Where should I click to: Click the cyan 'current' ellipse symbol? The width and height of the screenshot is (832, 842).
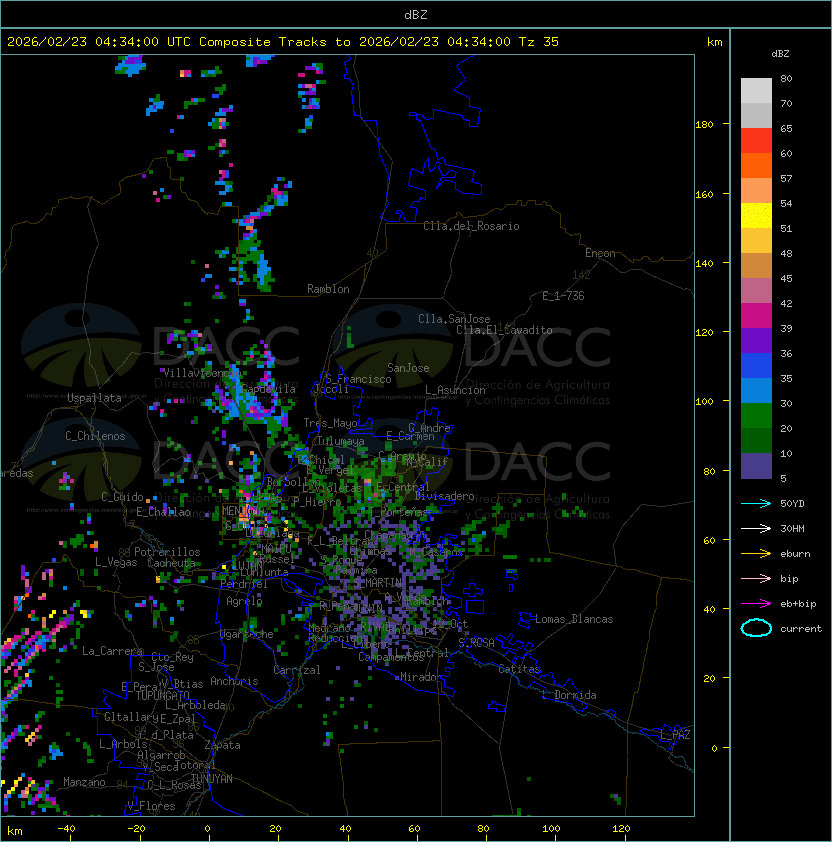(756, 628)
